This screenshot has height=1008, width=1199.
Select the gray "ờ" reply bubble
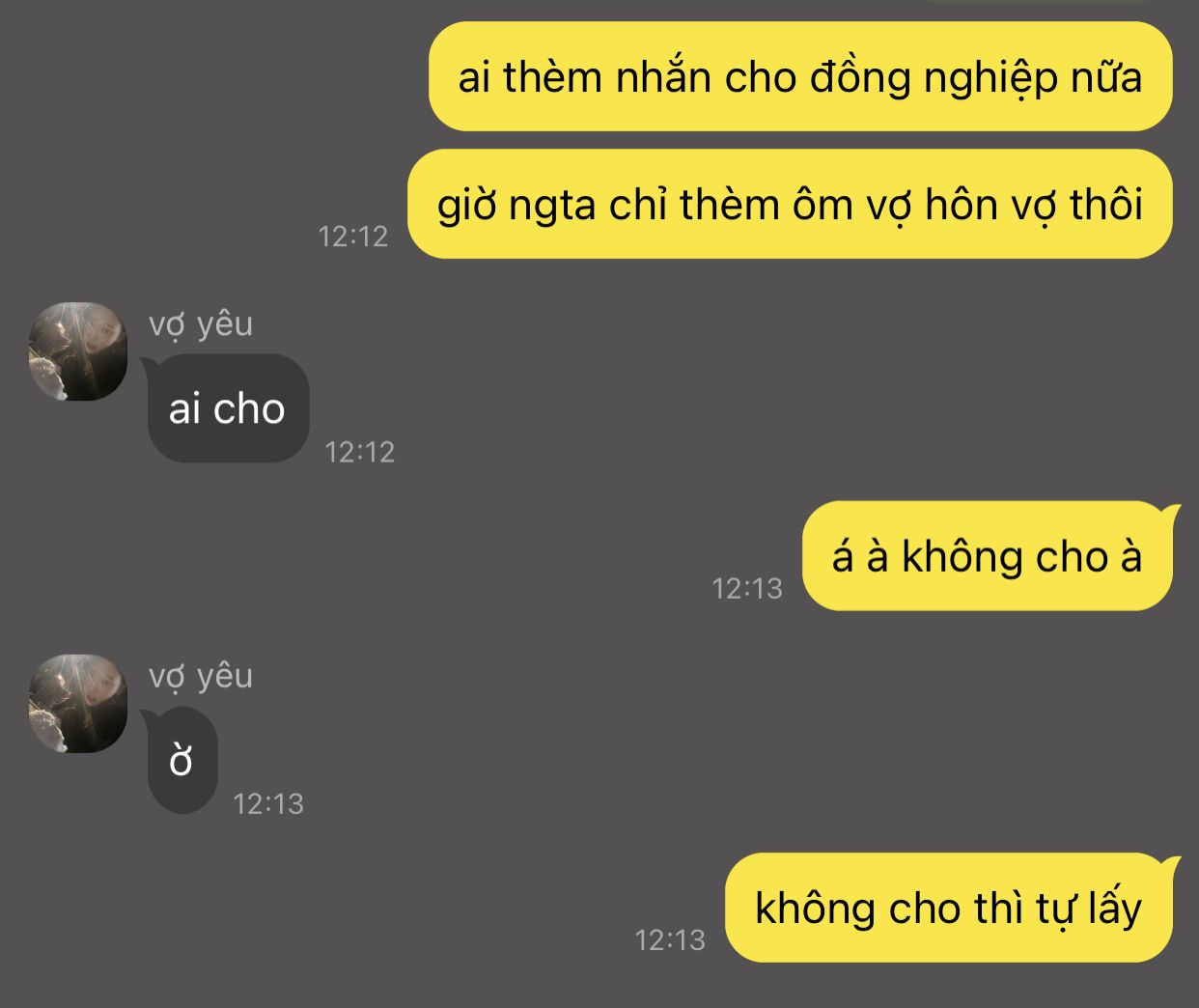point(181,761)
